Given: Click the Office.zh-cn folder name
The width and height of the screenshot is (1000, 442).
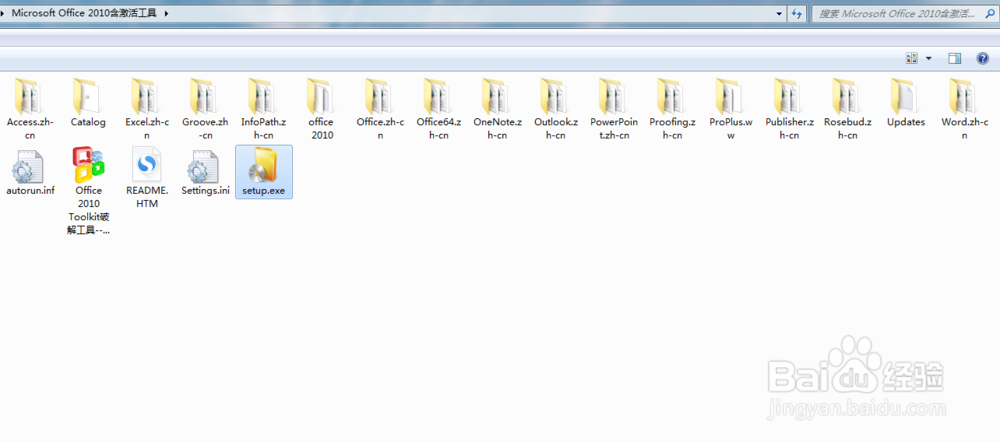Looking at the screenshot, I should (x=380, y=128).
